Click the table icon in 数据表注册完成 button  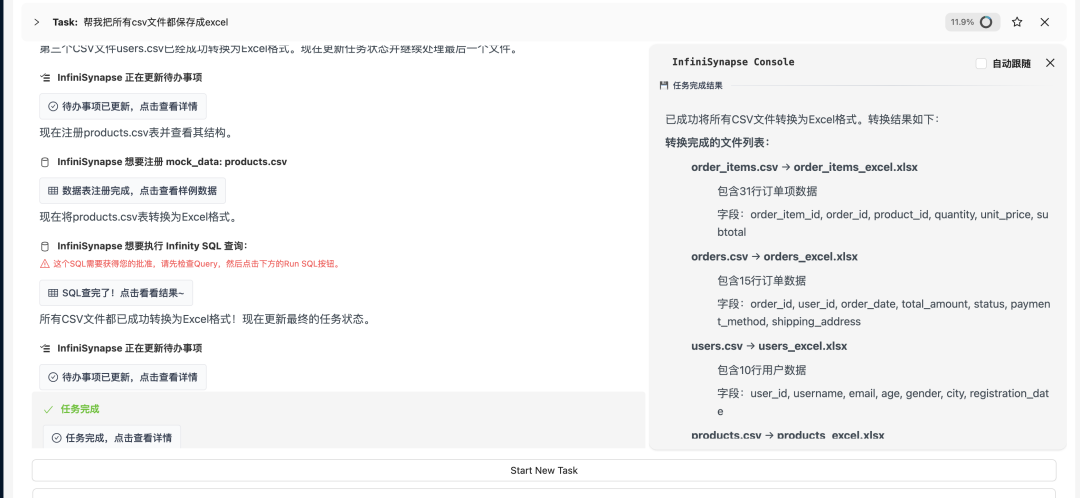53,191
